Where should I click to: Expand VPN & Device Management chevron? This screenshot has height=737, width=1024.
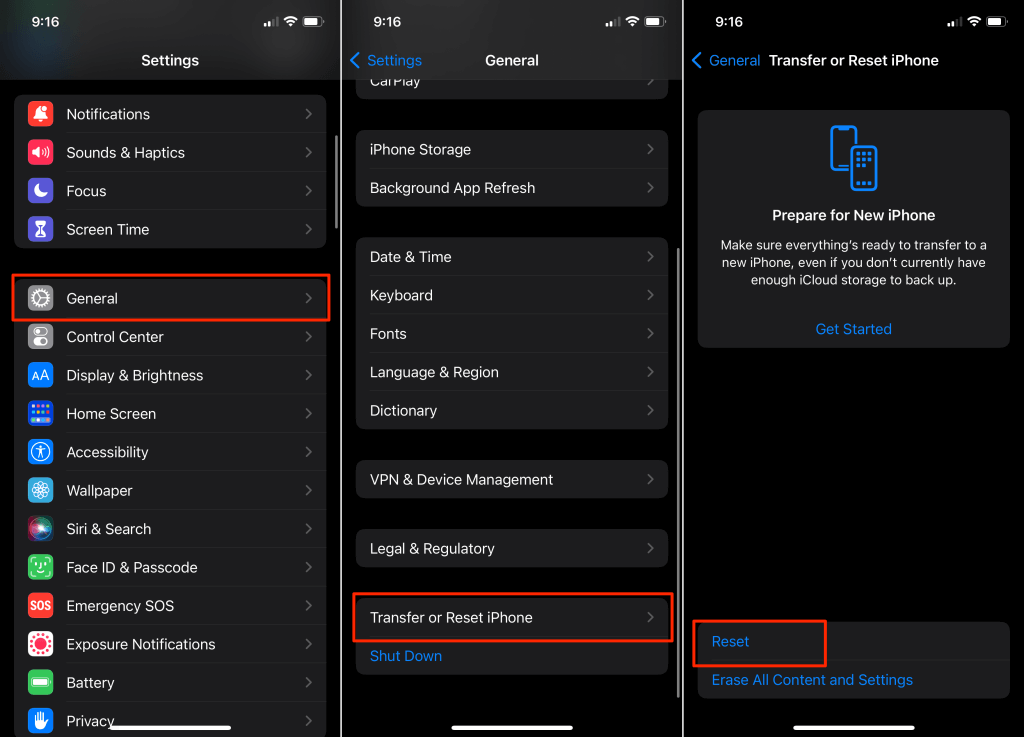point(650,480)
